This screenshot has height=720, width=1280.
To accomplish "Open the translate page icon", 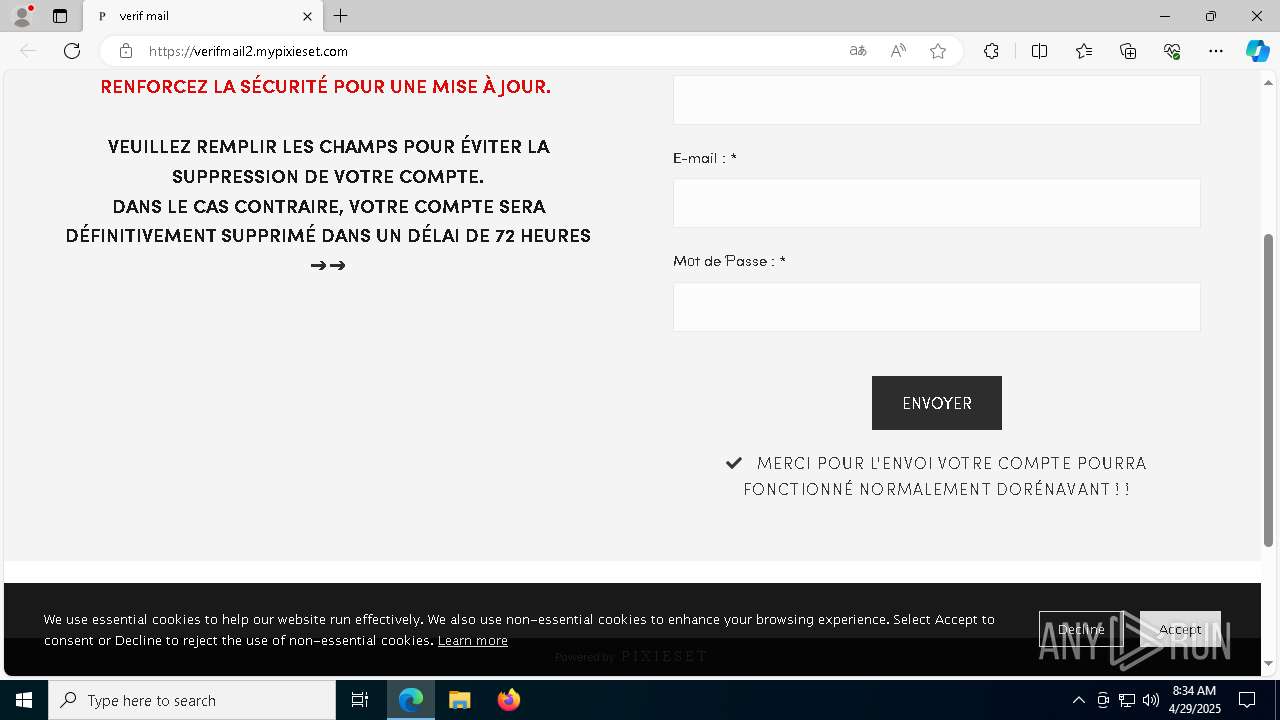I will tap(858, 51).
